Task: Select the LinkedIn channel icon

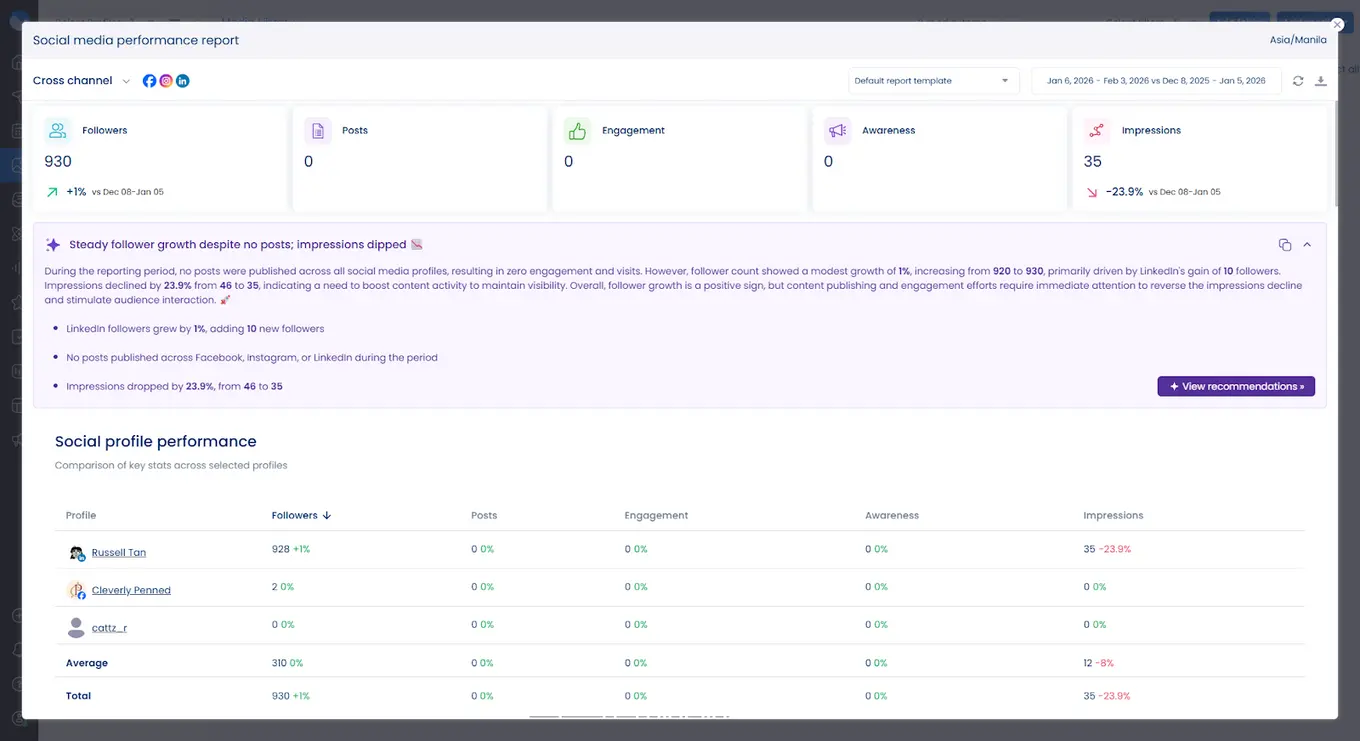Action: [182, 80]
